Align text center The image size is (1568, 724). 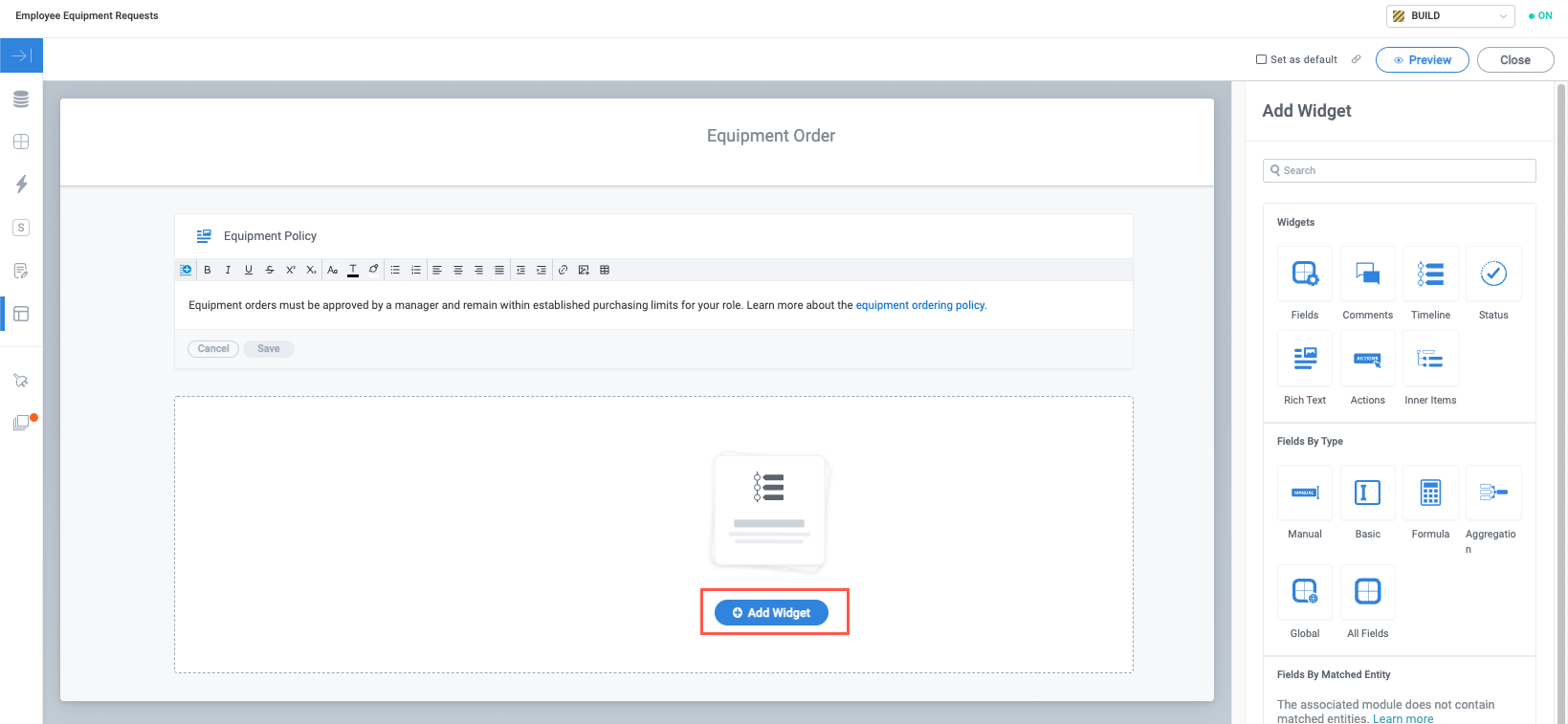[x=458, y=270]
